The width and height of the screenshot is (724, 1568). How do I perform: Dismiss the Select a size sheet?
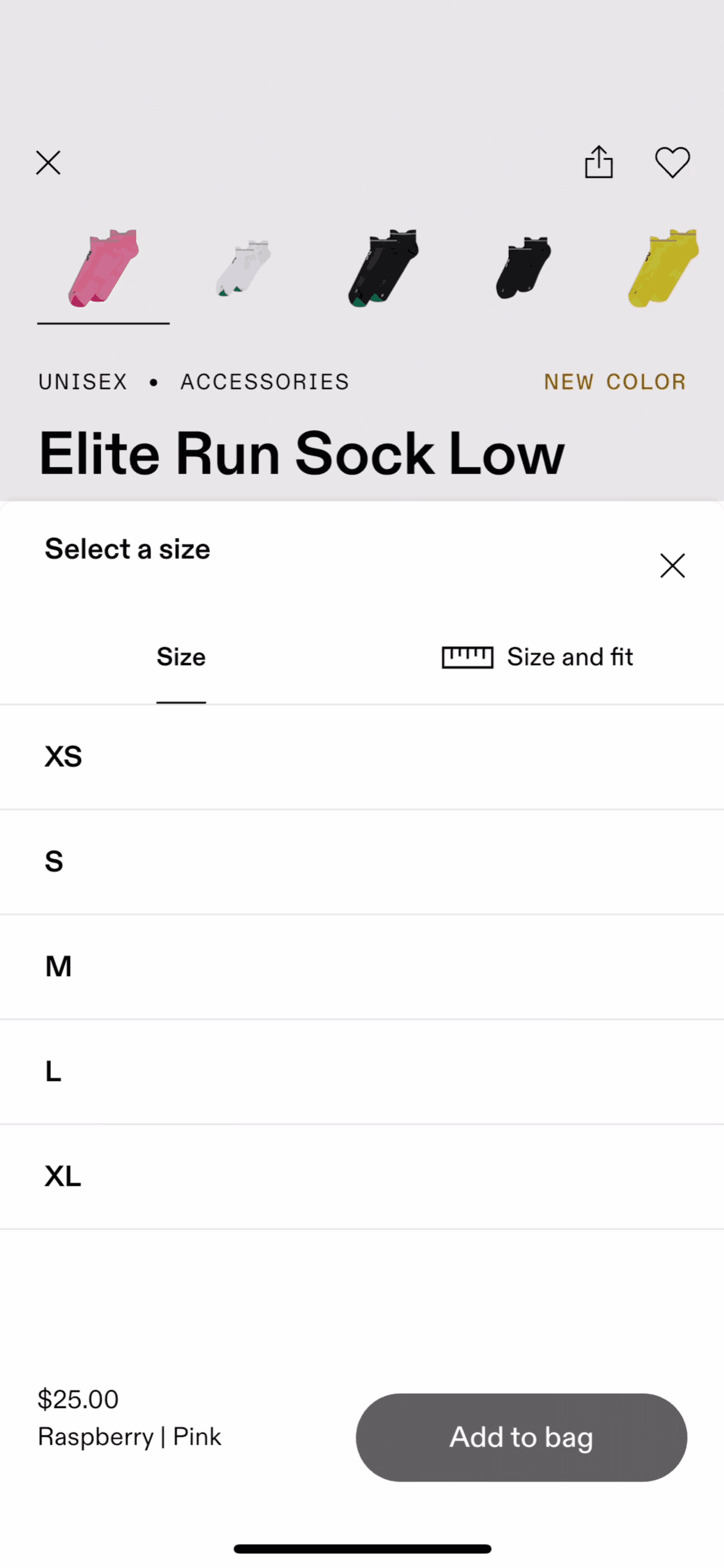click(x=672, y=565)
